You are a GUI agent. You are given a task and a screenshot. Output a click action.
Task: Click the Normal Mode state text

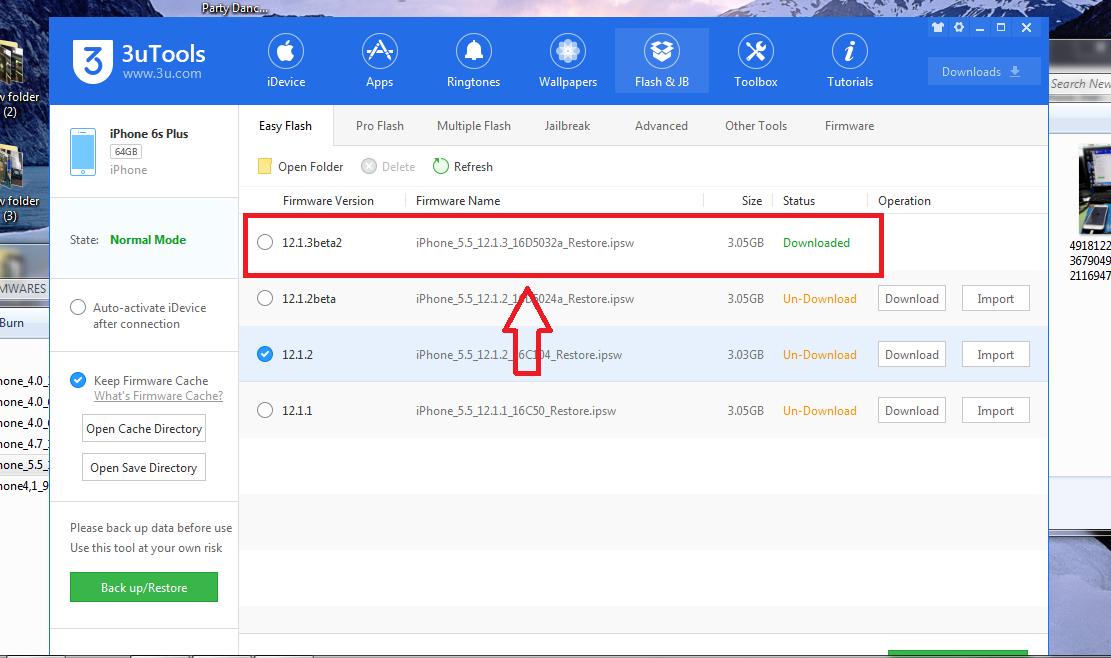point(148,239)
